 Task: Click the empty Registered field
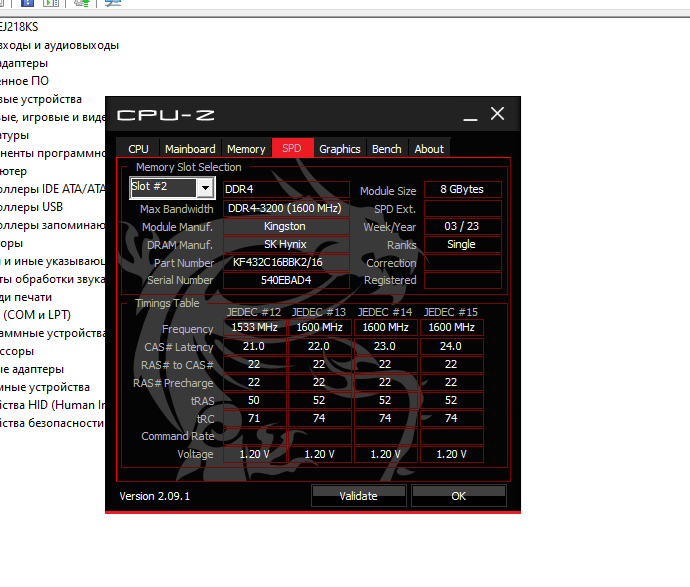[x=463, y=280]
